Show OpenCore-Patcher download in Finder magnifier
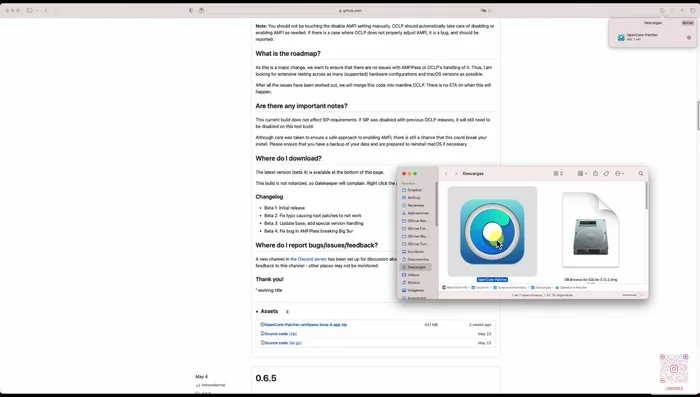 click(x=689, y=38)
